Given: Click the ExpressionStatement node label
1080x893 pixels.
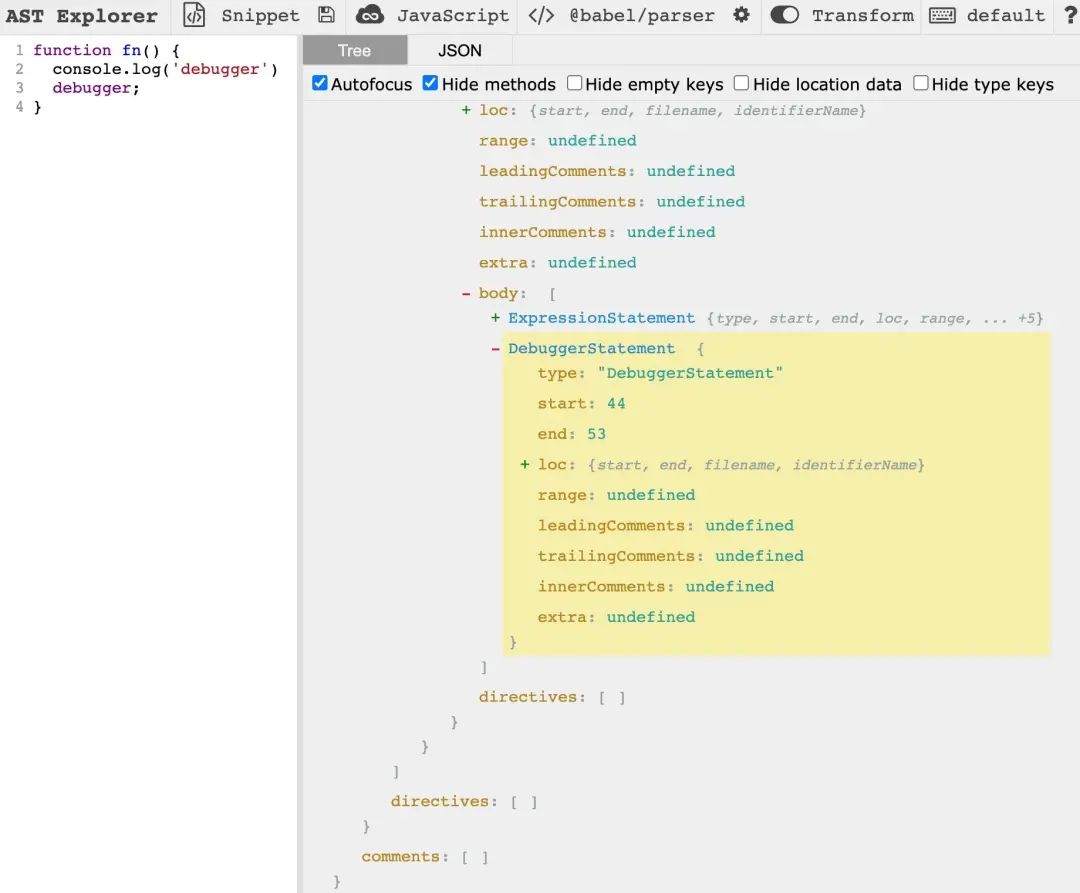Looking at the screenshot, I should [601, 318].
